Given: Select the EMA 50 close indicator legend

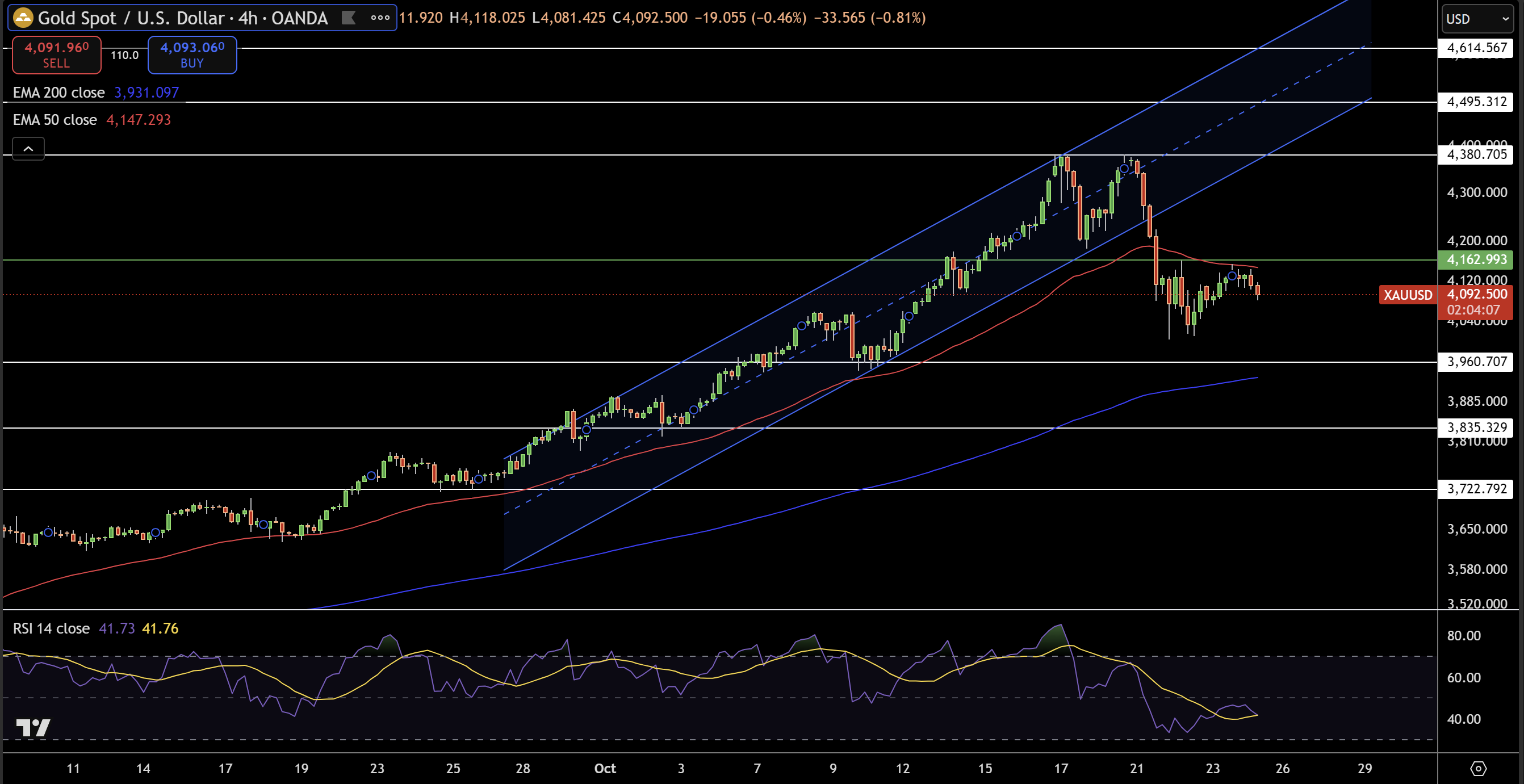Looking at the screenshot, I should pyautogui.click(x=55, y=120).
